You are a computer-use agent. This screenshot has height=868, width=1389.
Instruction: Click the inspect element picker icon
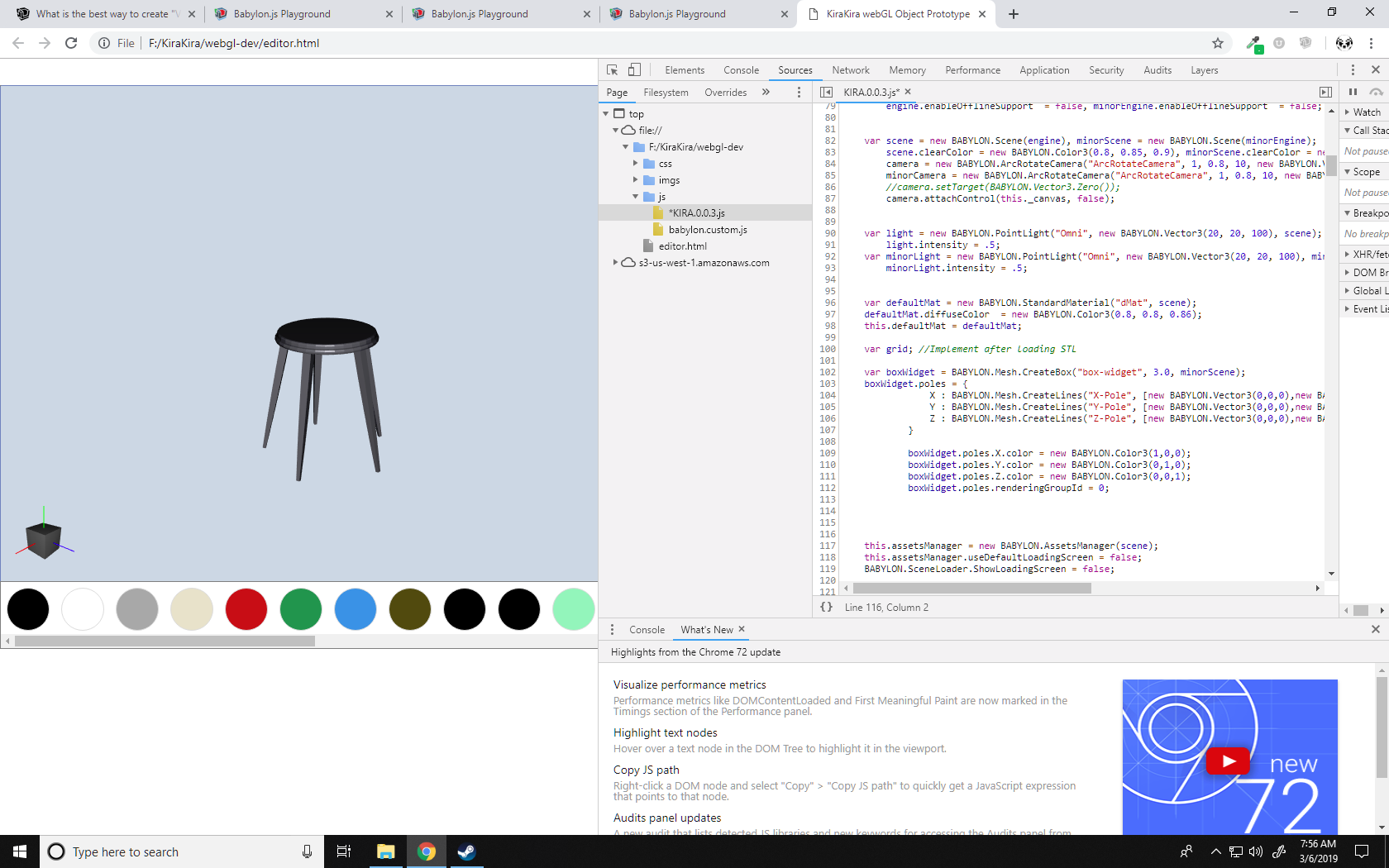pyautogui.click(x=612, y=70)
